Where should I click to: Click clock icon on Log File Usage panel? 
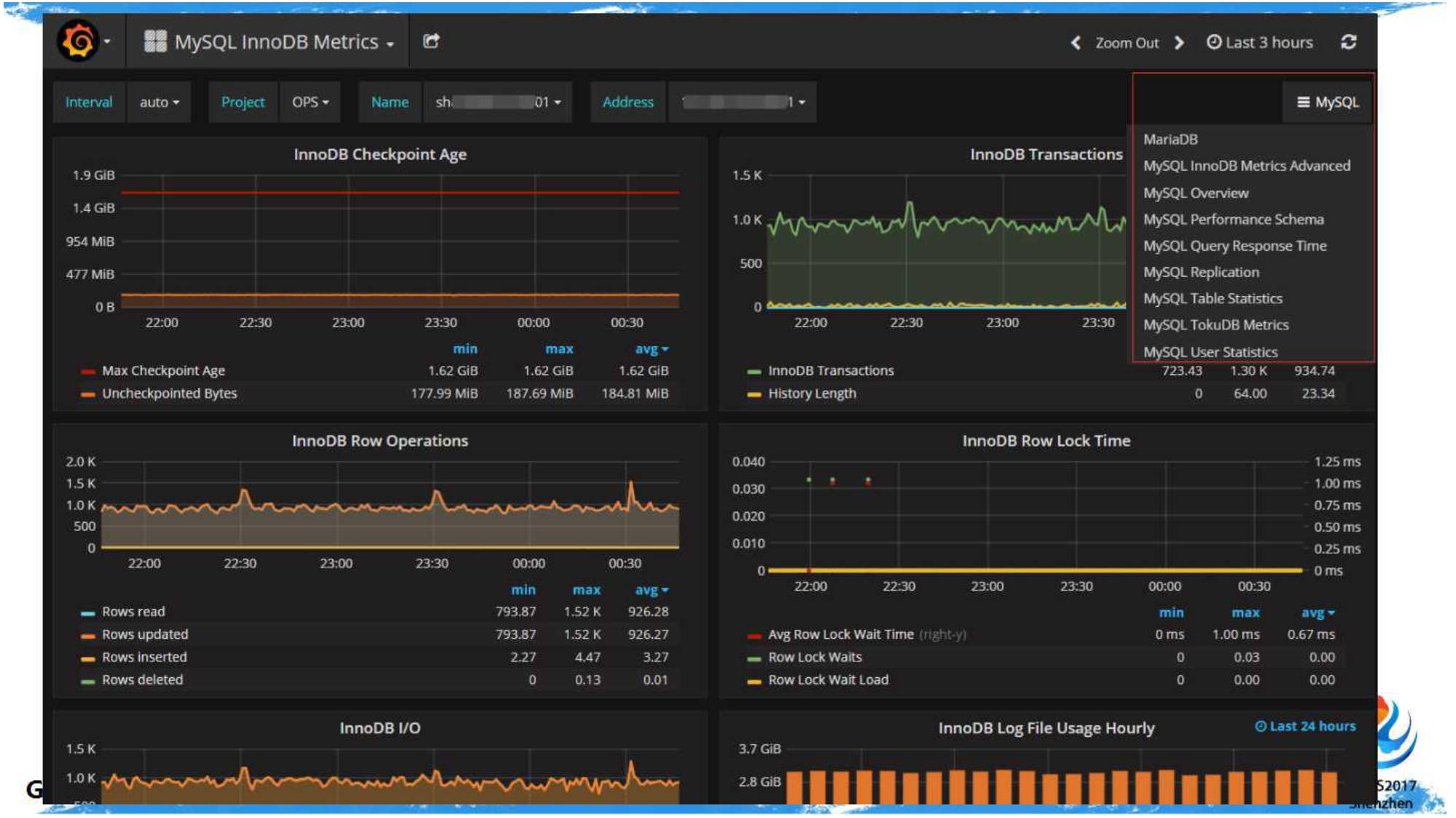coord(1261,726)
